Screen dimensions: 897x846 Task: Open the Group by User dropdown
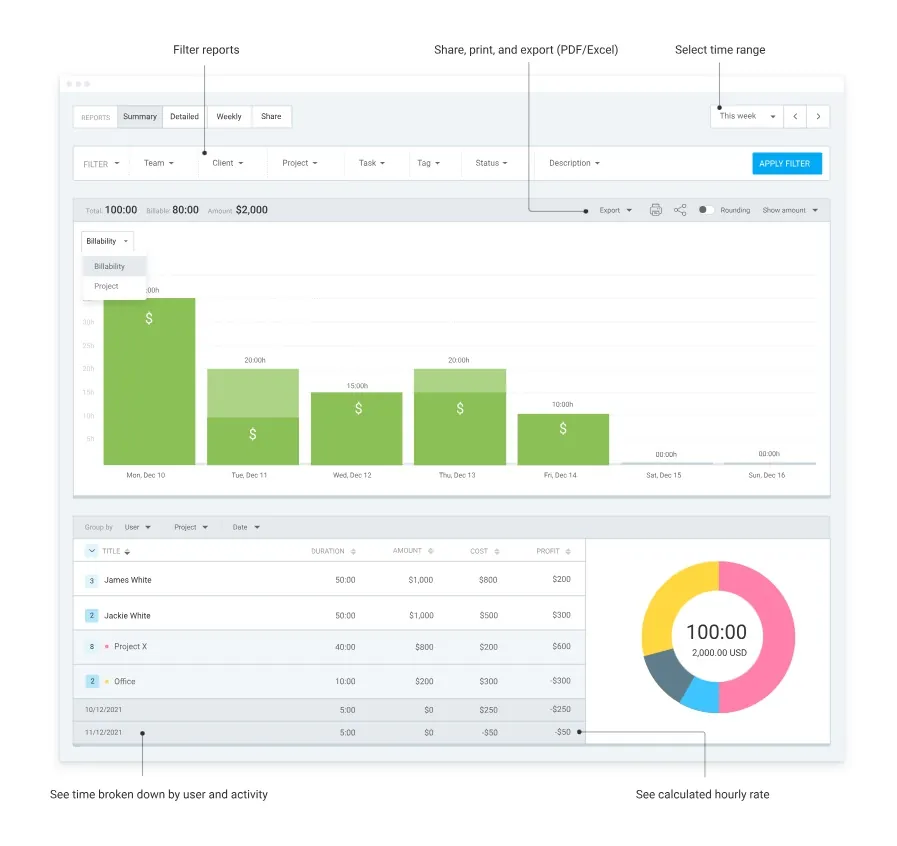click(138, 527)
